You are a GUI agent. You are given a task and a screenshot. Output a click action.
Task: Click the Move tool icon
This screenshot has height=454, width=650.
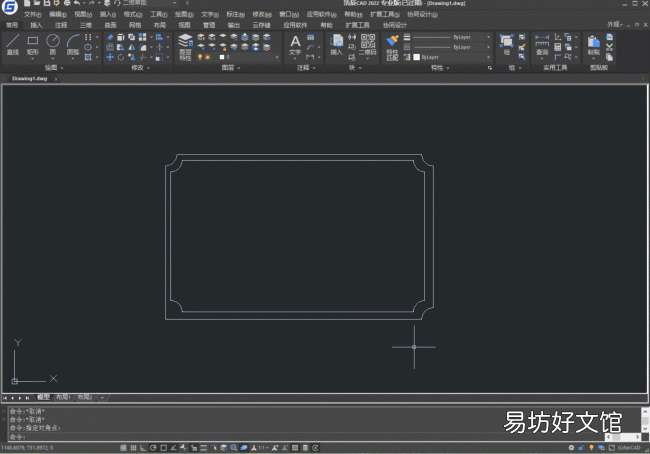coord(110,57)
